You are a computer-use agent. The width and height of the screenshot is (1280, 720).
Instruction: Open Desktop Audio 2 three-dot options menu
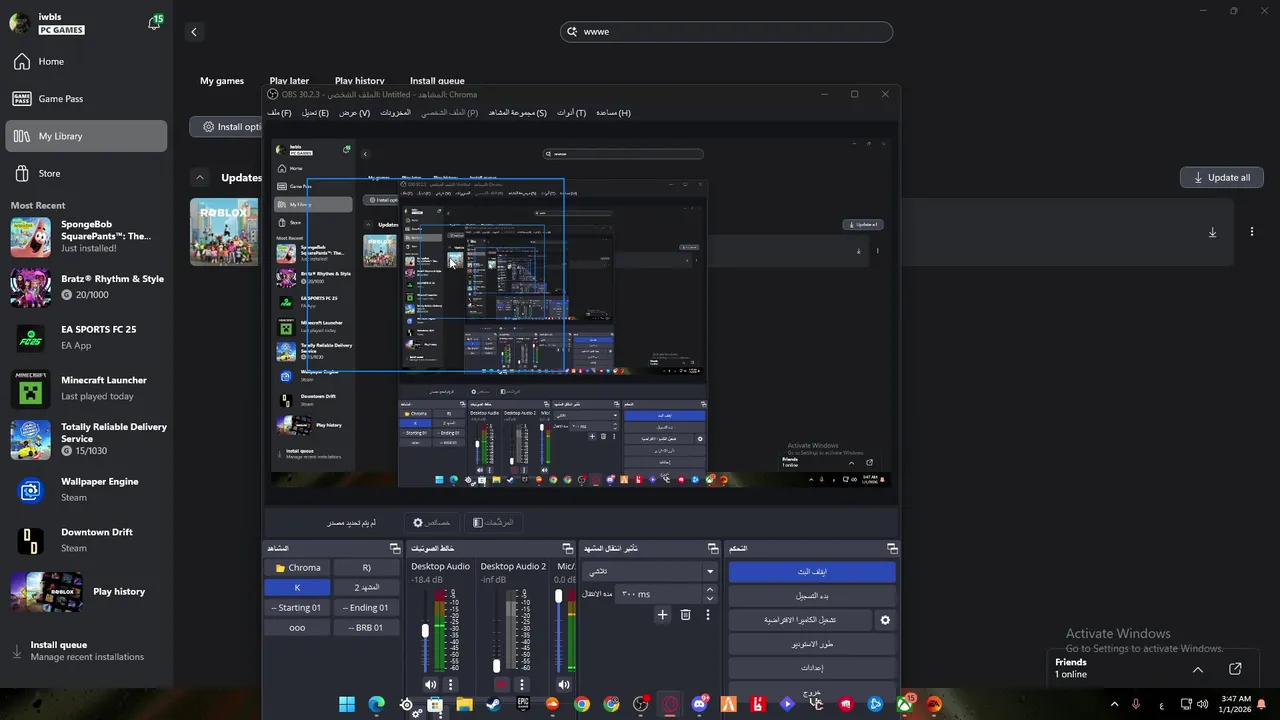[x=521, y=685]
